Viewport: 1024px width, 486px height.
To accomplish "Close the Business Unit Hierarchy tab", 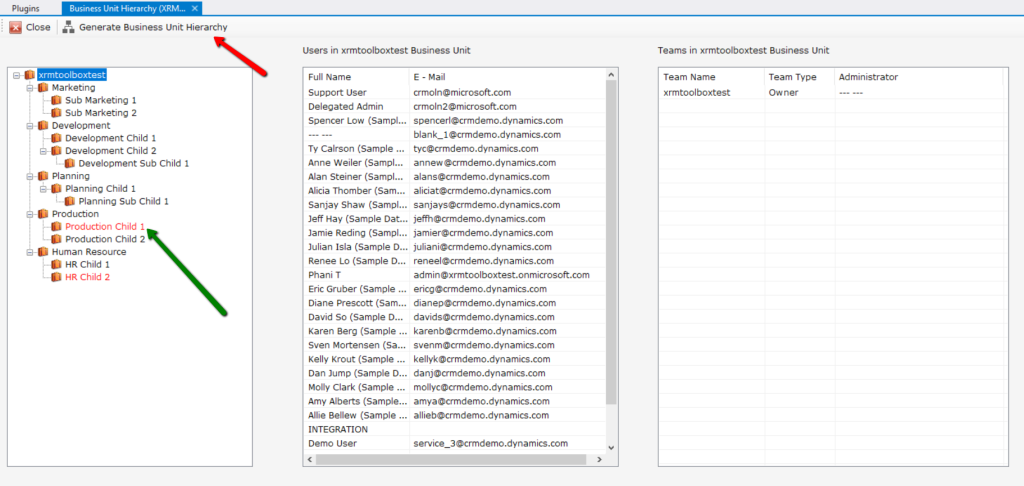I will pos(196,8).
